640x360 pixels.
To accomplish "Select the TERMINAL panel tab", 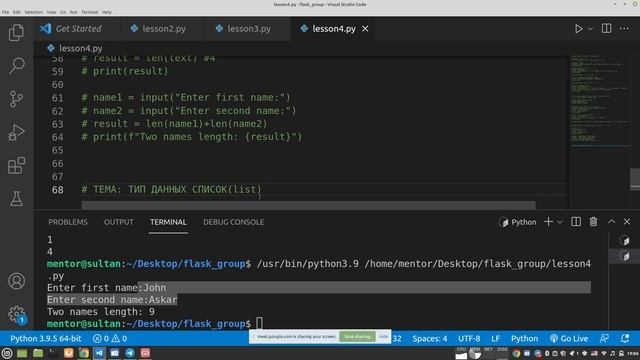I will point(168,222).
